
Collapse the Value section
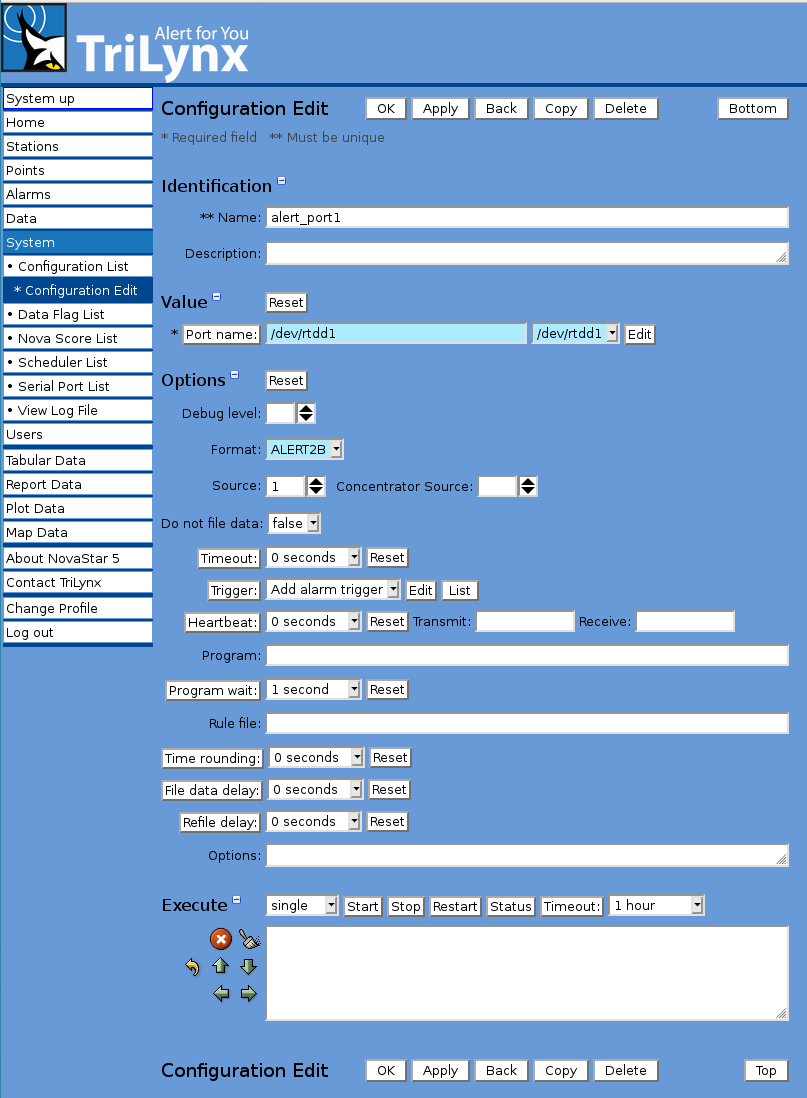[x=216, y=296]
